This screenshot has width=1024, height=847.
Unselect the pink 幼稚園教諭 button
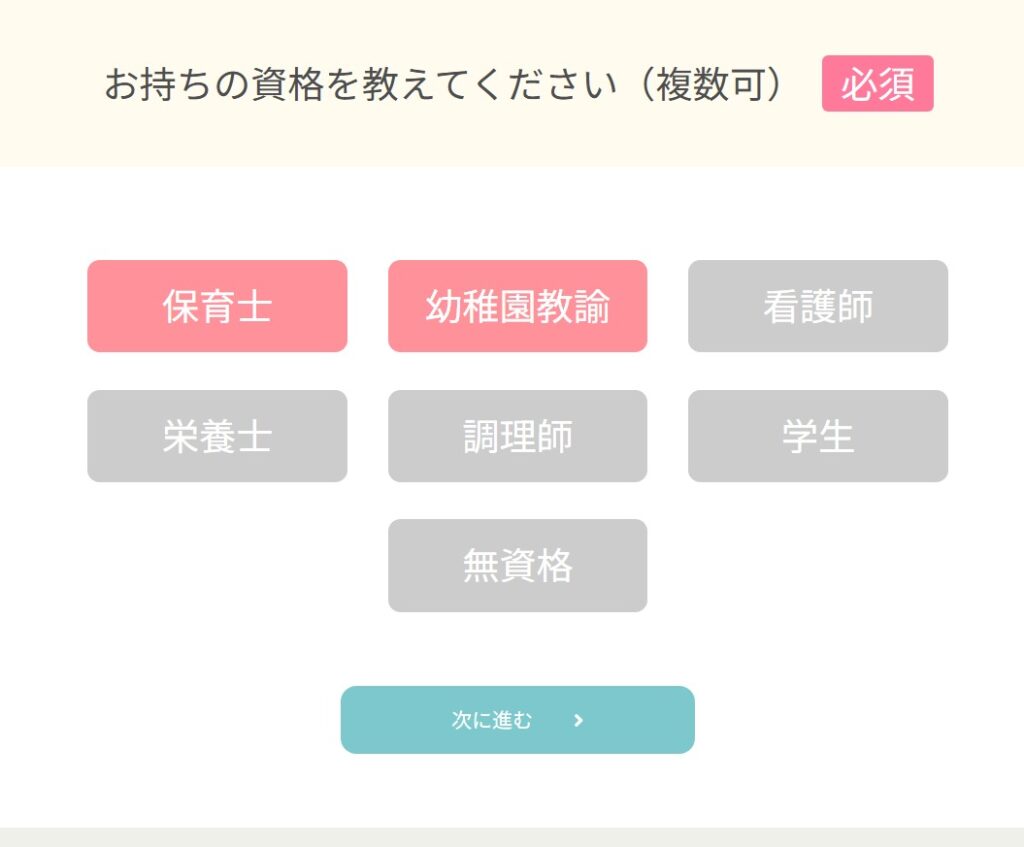517,306
